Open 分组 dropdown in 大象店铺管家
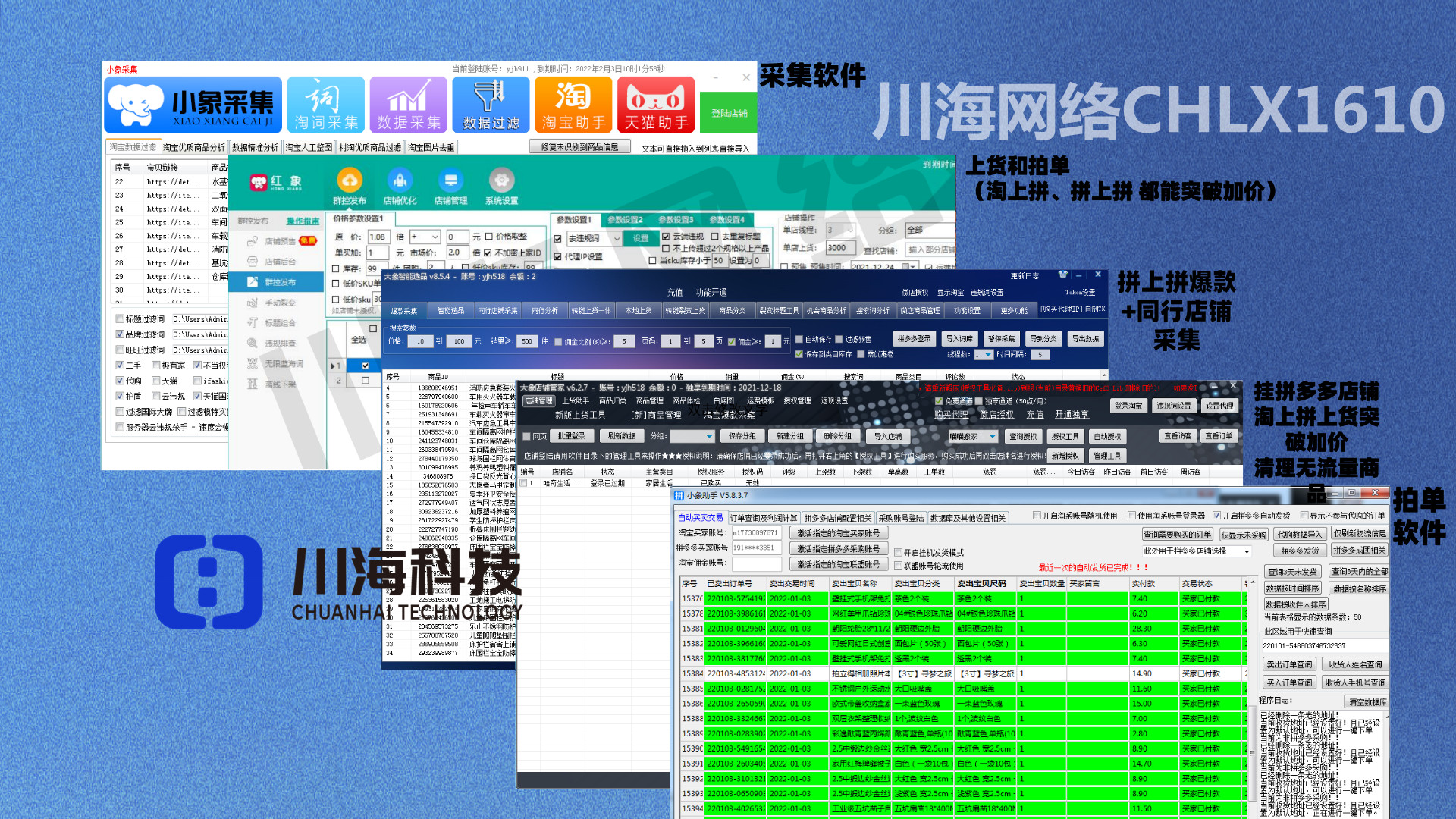1456x819 pixels. (x=692, y=436)
